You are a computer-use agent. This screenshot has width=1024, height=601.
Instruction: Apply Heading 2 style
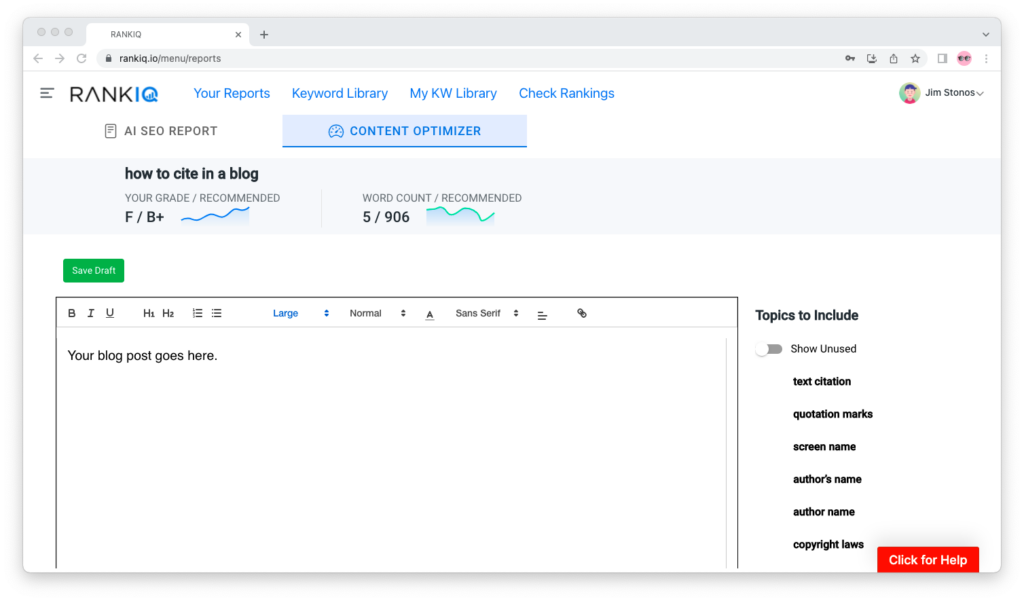tap(168, 314)
